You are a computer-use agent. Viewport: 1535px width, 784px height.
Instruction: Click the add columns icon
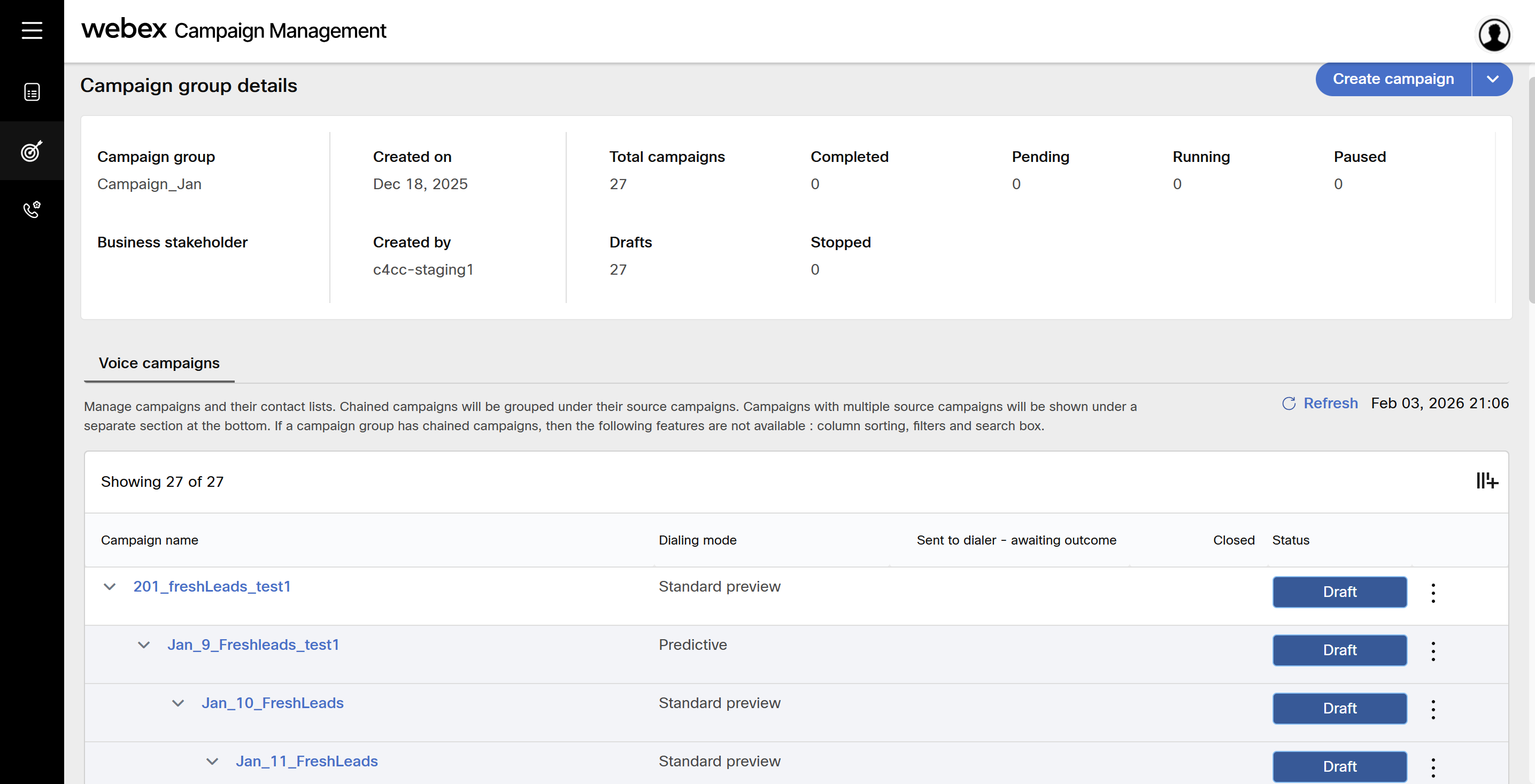click(1487, 481)
